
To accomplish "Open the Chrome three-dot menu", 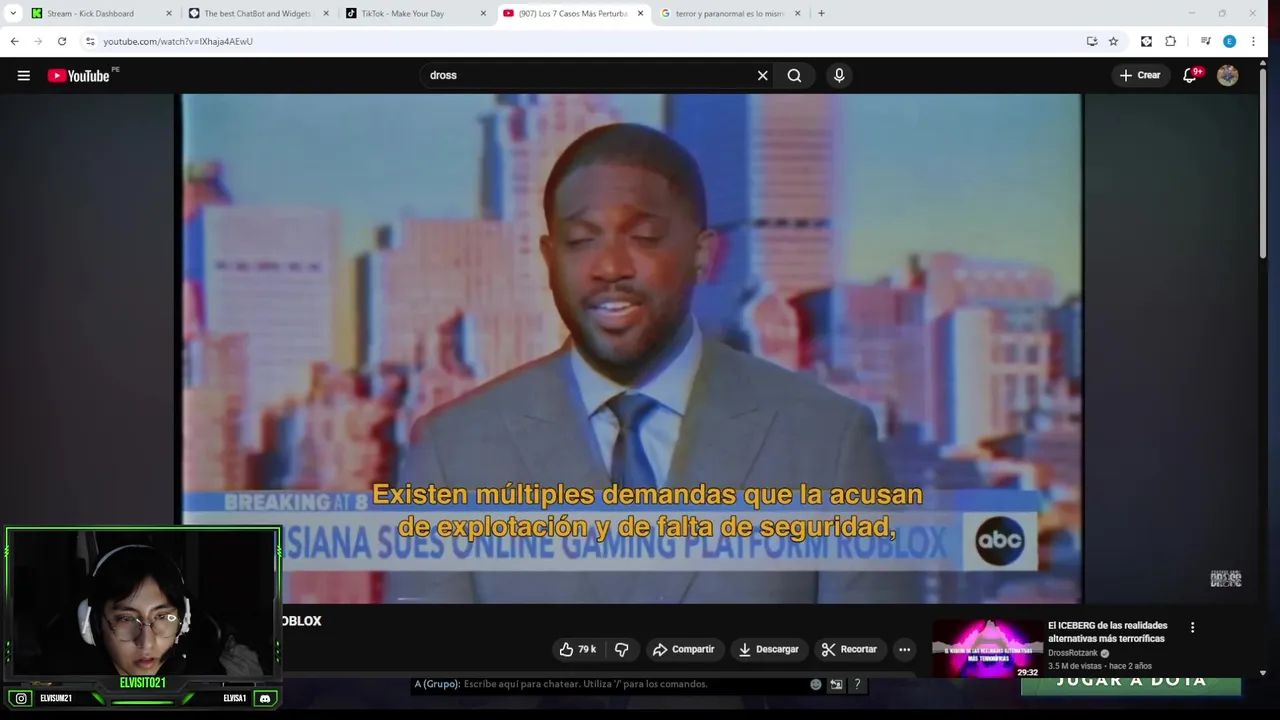I will coord(1253,41).
